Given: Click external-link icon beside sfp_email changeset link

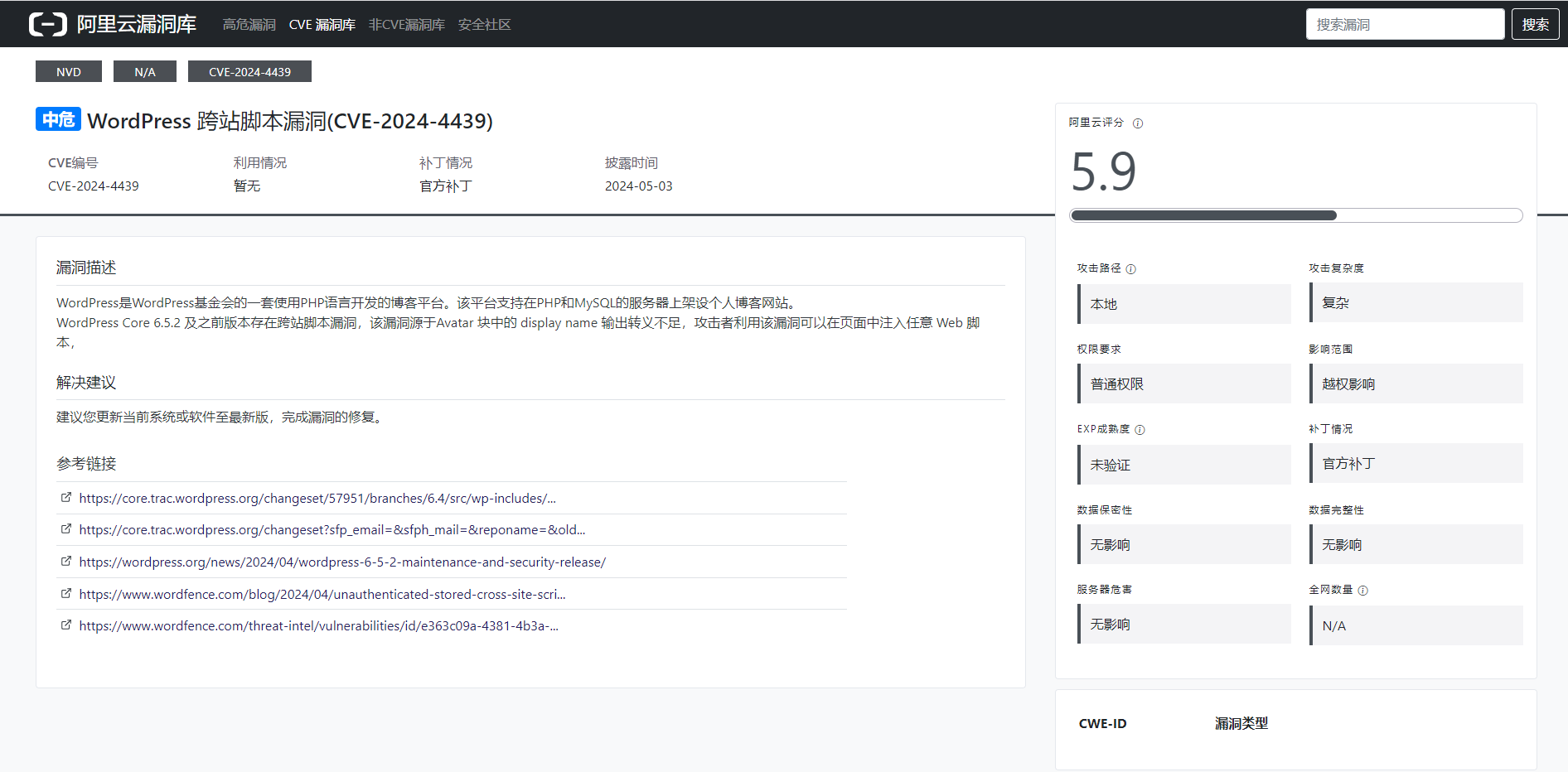Looking at the screenshot, I should pyautogui.click(x=66, y=528).
